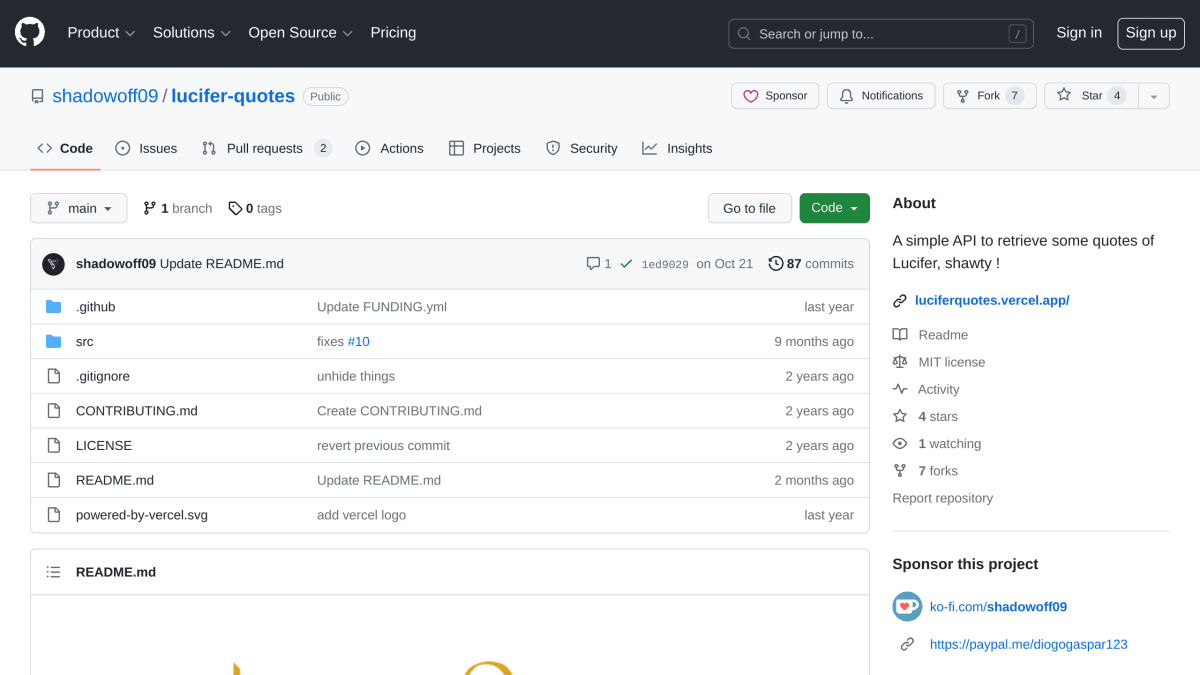Screen dimensions: 1200x675
Task: Open the commit comment count icon
Action: [599, 264]
